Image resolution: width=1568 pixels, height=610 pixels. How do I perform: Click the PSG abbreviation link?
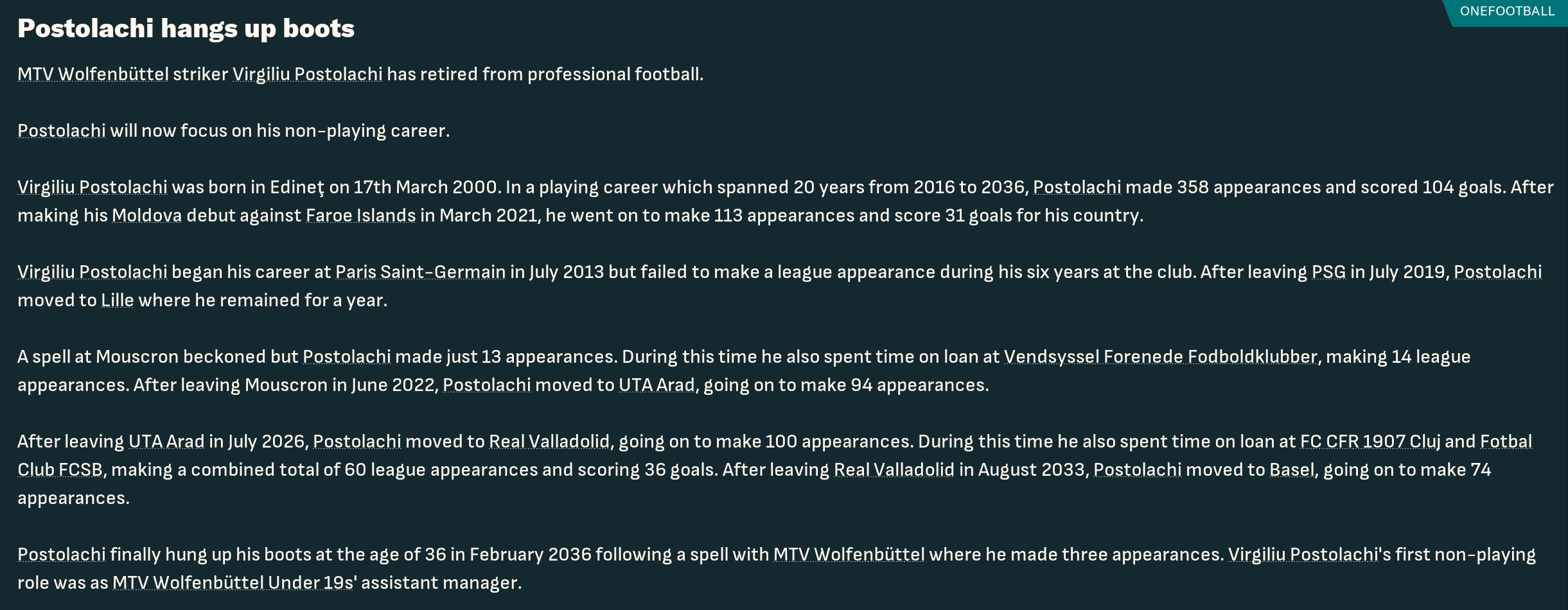[1328, 272]
